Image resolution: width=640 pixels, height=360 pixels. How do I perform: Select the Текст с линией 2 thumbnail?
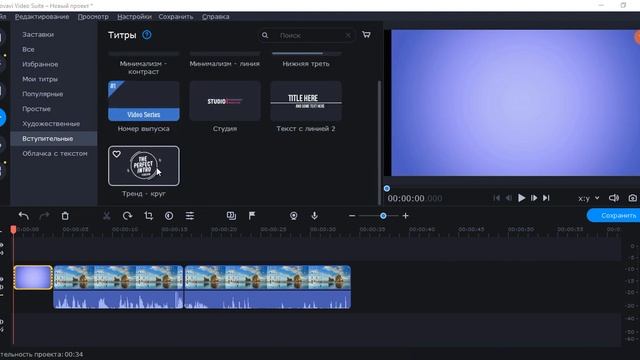[306, 101]
